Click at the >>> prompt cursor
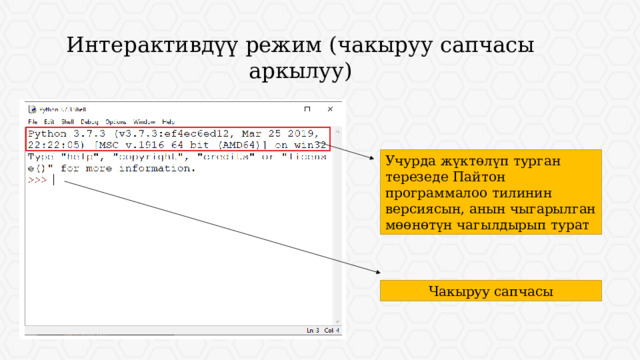640x360 pixels. pos(54,180)
